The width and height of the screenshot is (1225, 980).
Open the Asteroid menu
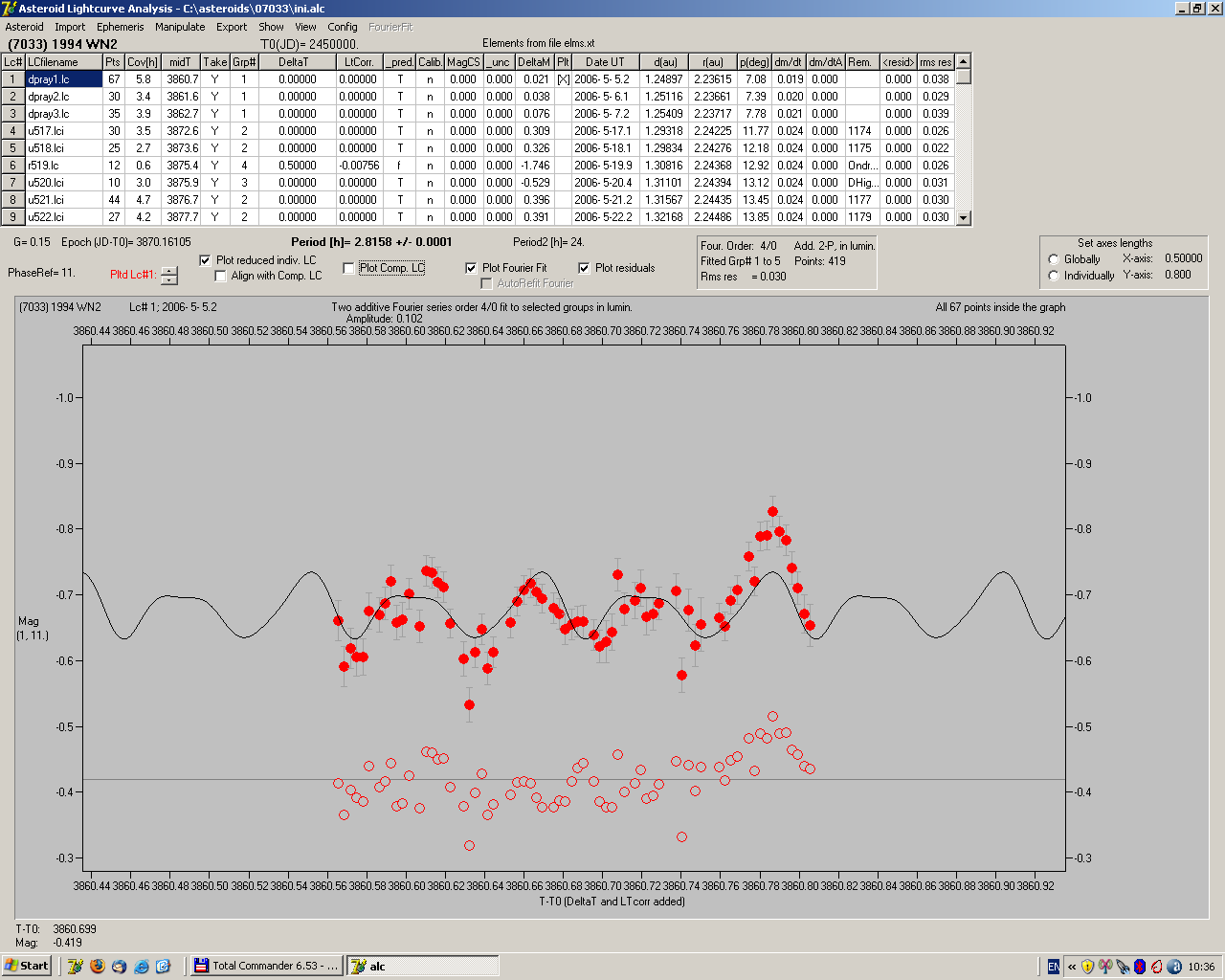point(25,27)
